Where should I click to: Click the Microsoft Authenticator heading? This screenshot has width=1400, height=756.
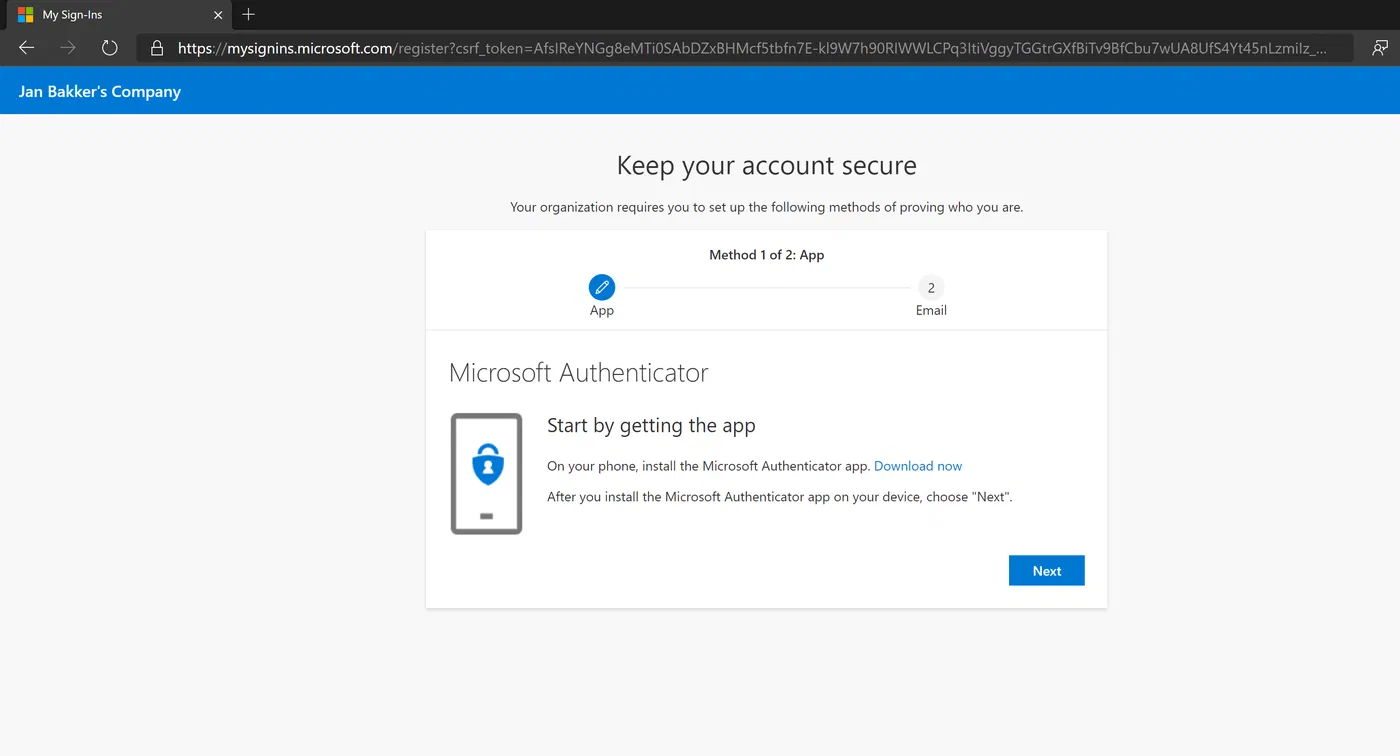pos(579,373)
